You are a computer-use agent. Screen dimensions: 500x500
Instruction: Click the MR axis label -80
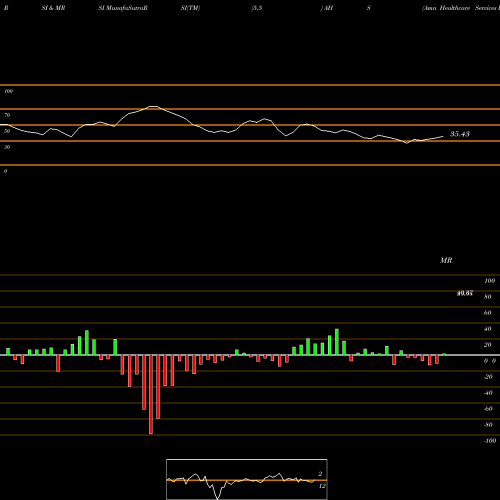click(488, 425)
